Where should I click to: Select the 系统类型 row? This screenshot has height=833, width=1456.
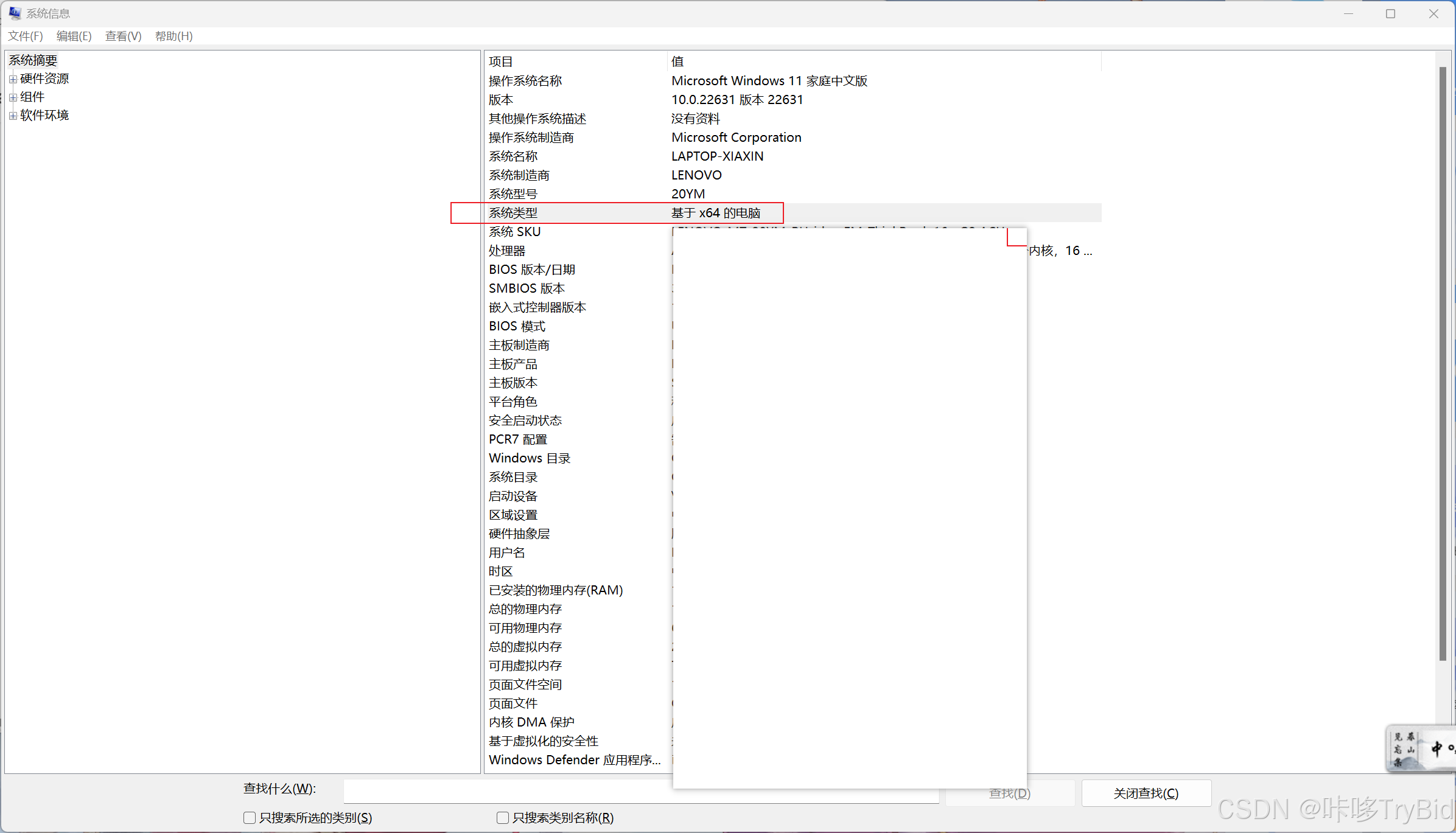point(793,213)
